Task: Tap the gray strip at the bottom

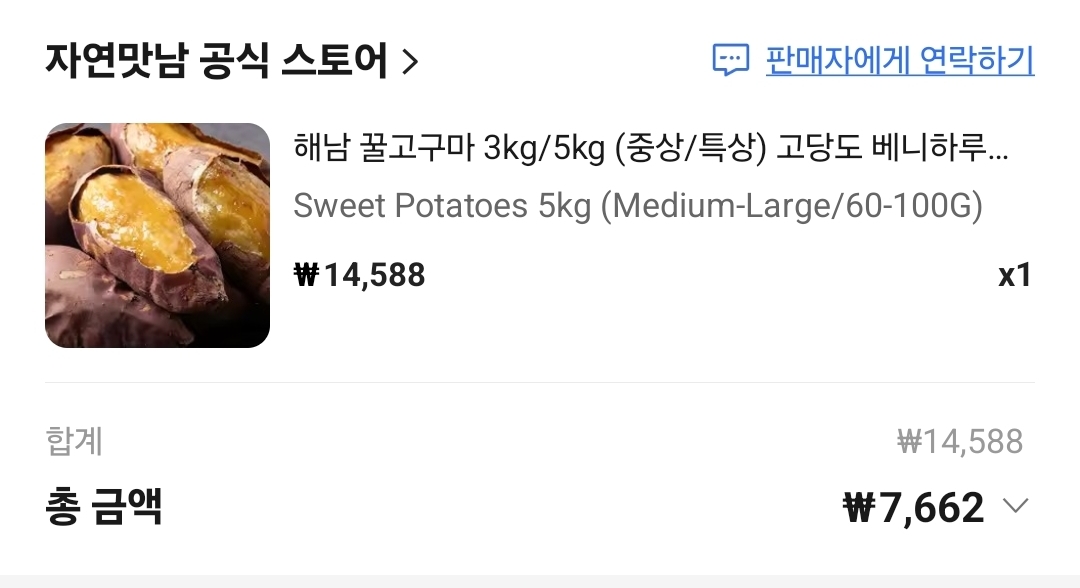Action: (x=540, y=581)
